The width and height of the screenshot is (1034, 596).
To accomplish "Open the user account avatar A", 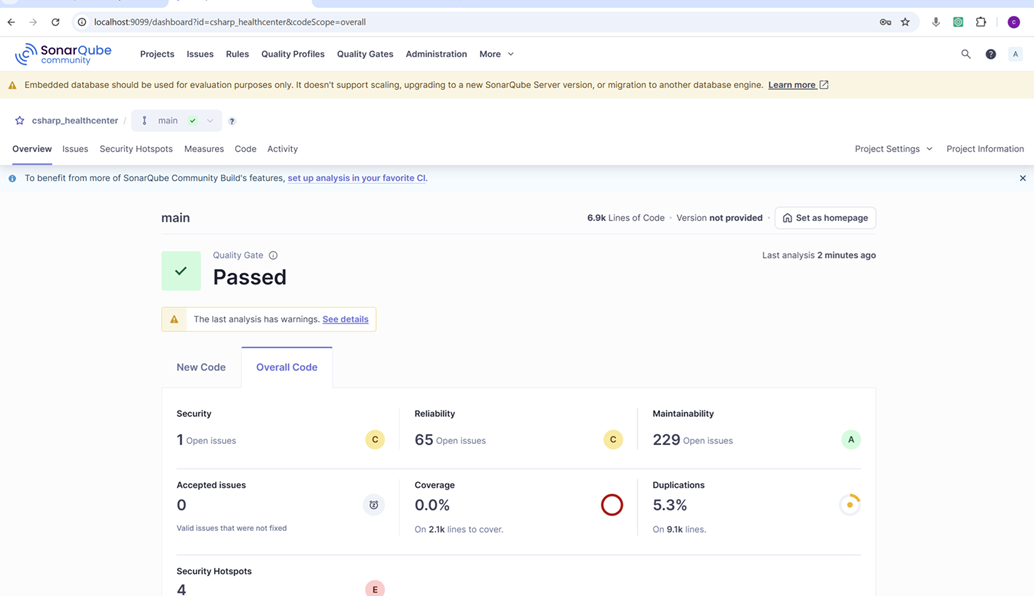I will point(1015,54).
